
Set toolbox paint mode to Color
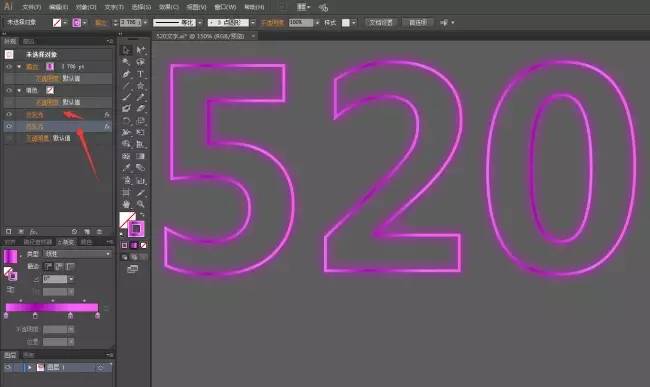pos(124,246)
